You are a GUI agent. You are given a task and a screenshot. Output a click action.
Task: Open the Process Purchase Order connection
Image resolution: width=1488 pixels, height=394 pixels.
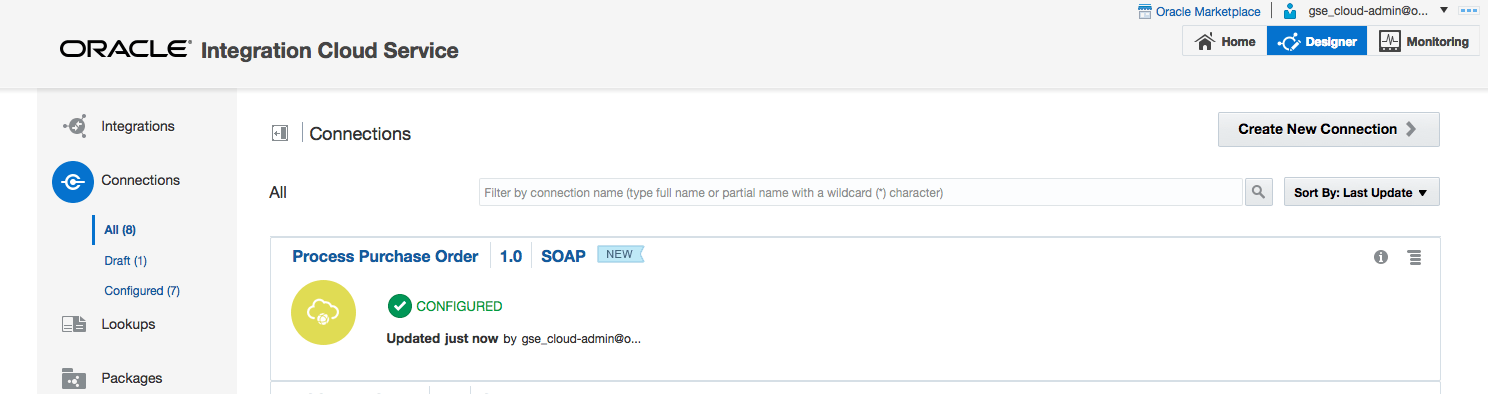click(385, 256)
